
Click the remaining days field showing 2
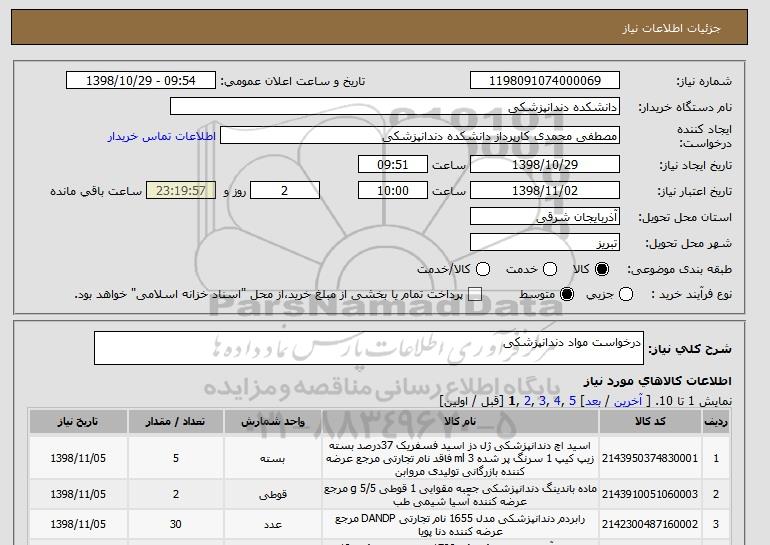[285, 191]
